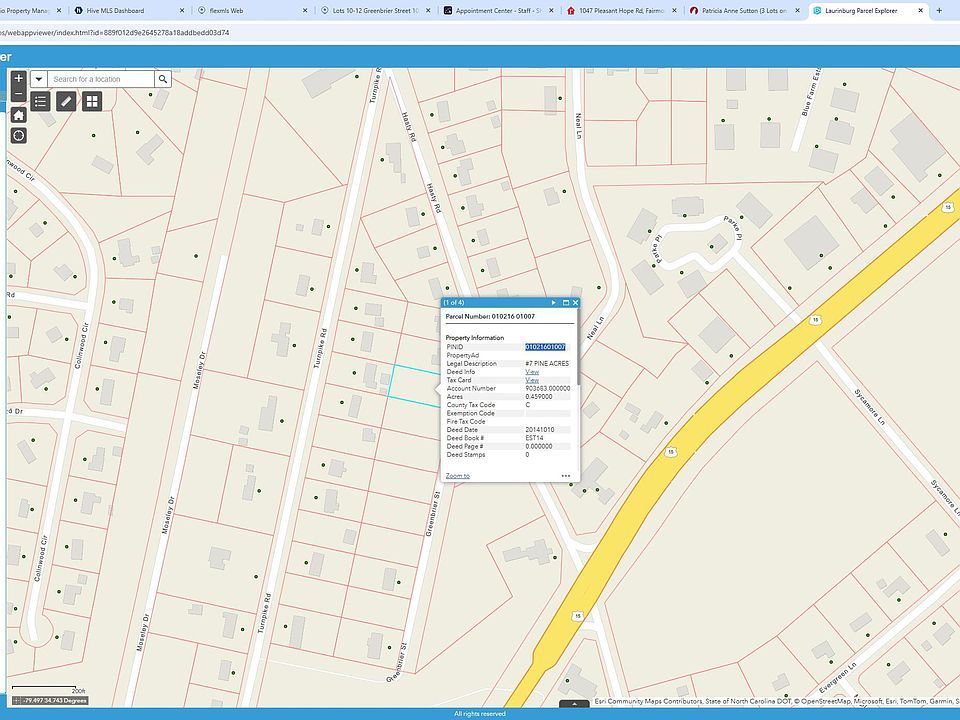Open the Basemap Gallery grid icon
960x720 pixels.
(x=91, y=101)
